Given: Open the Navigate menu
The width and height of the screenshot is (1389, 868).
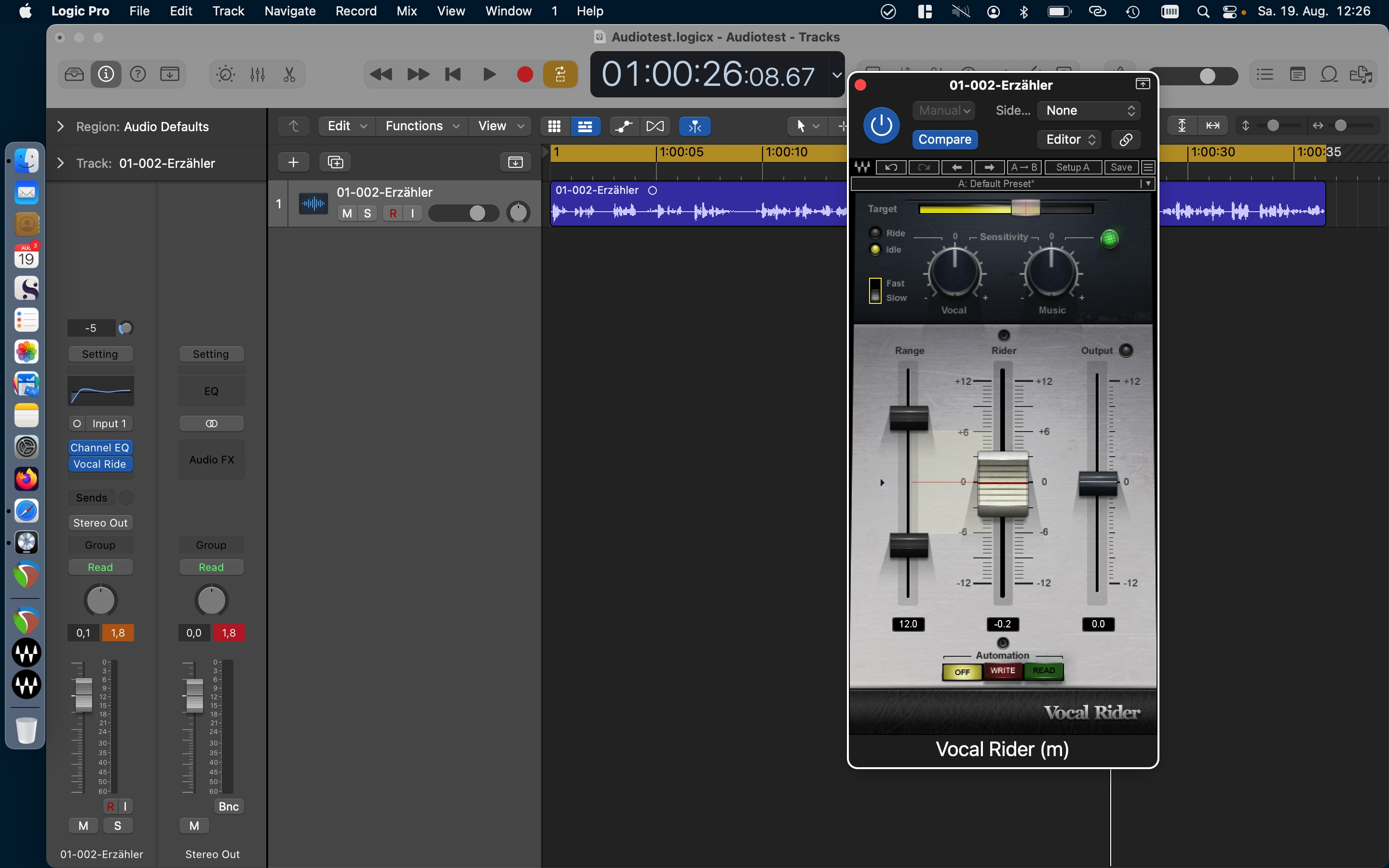Looking at the screenshot, I should 290,11.
